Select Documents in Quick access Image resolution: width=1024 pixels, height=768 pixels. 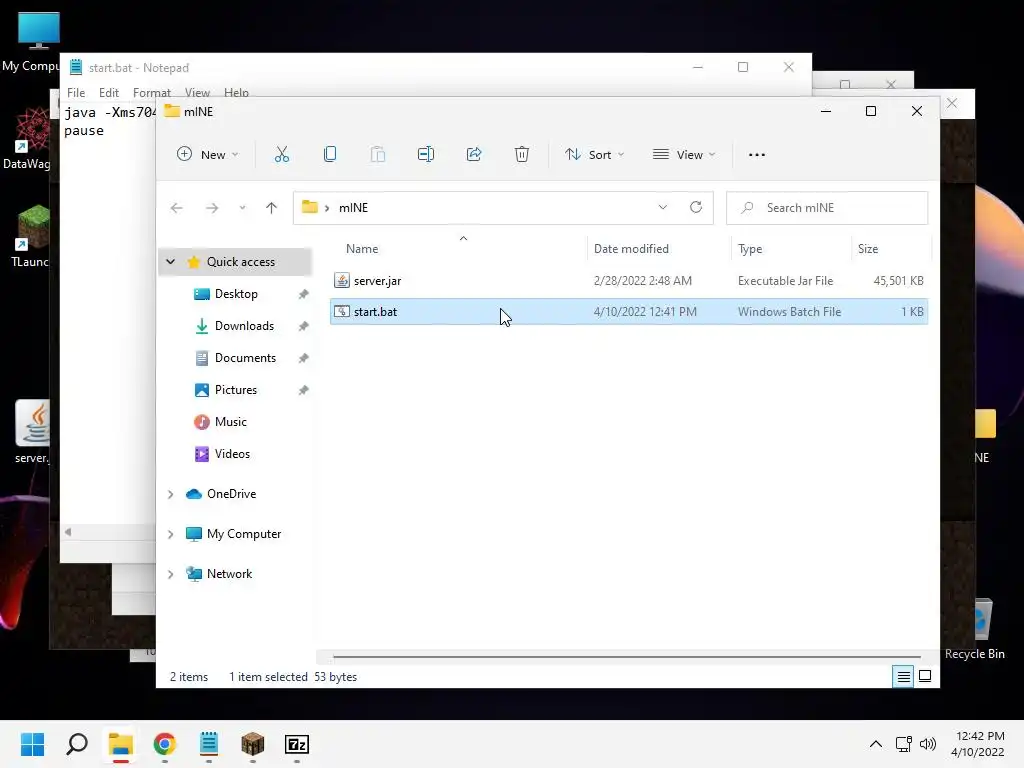(x=245, y=358)
